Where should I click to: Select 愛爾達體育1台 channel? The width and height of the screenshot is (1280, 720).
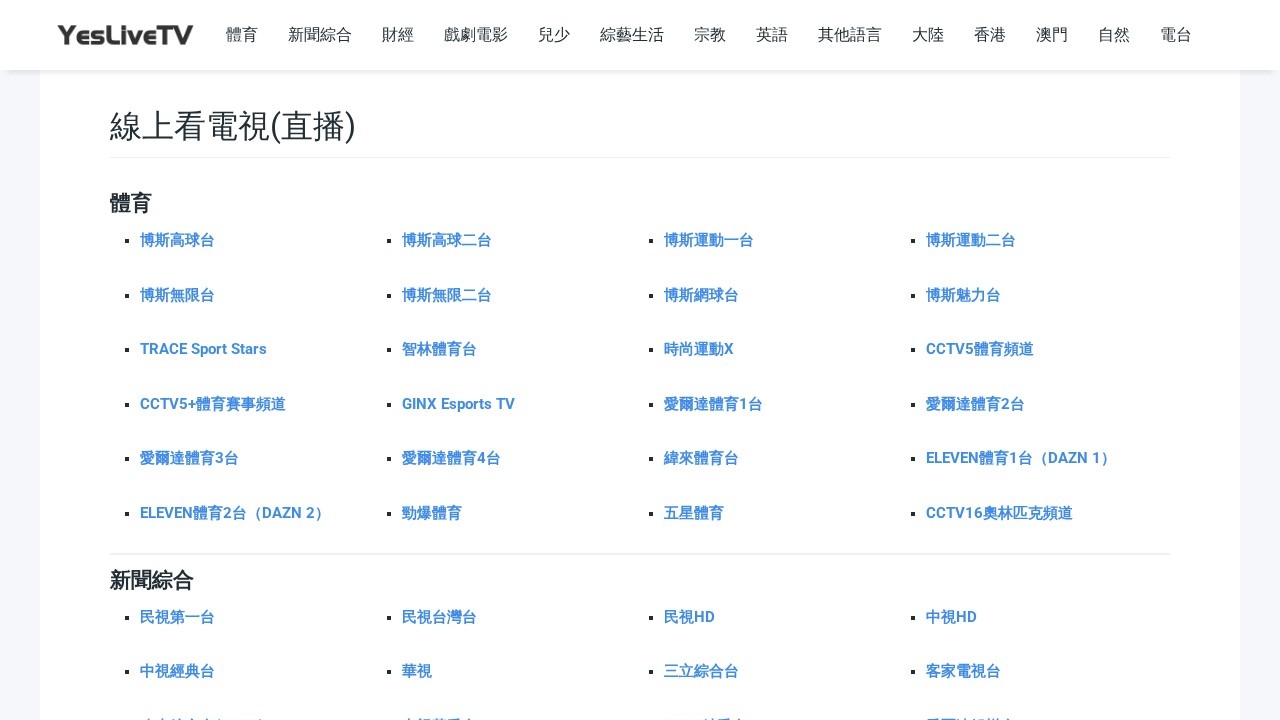click(x=713, y=404)
